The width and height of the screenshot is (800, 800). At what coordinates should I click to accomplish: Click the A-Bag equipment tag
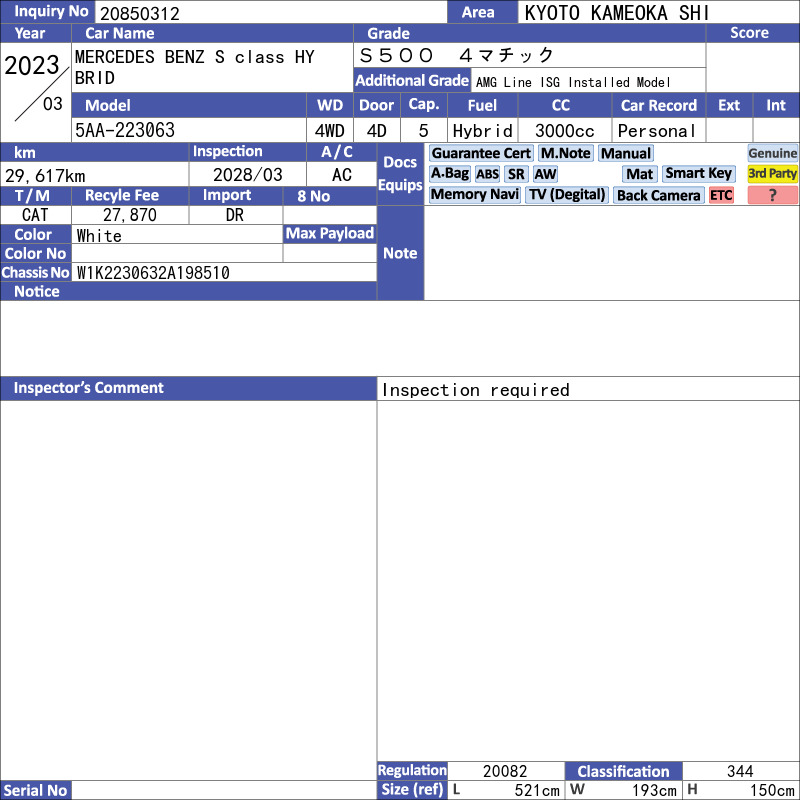tap(449, 174)
